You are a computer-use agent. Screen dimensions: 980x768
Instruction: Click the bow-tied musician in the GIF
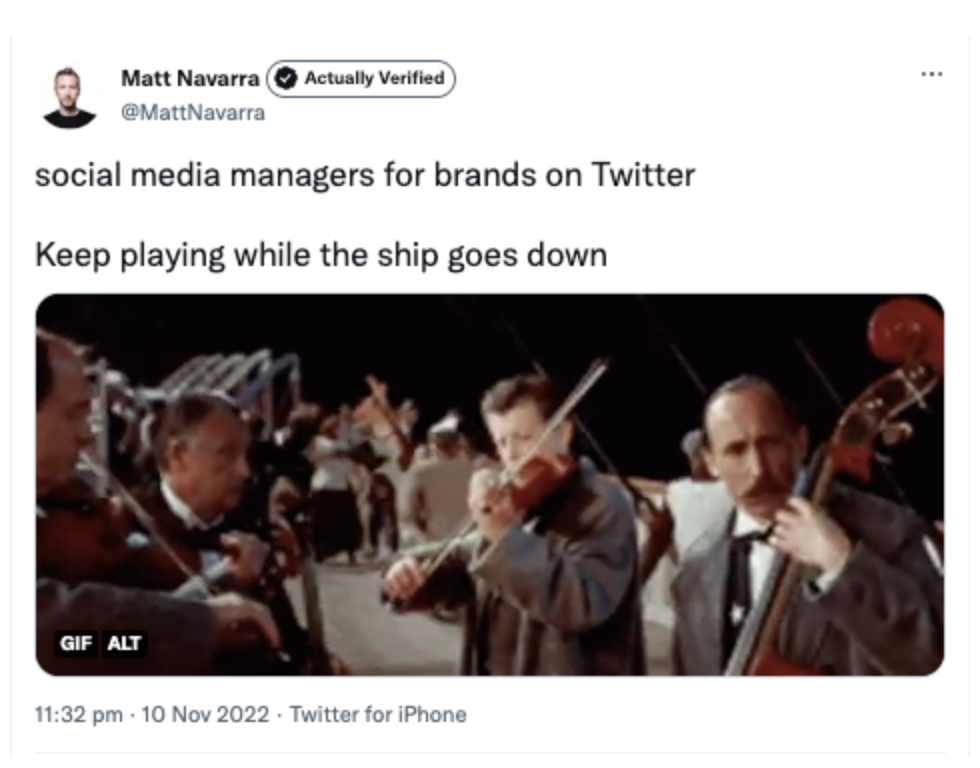coord(206,500)
